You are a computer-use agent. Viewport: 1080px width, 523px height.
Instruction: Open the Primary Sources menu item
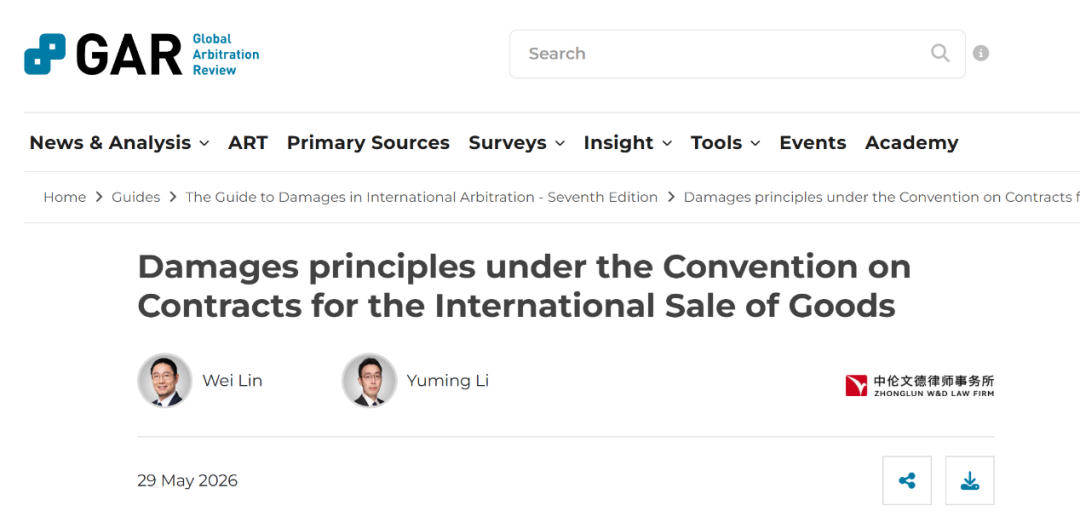(368, 143)
